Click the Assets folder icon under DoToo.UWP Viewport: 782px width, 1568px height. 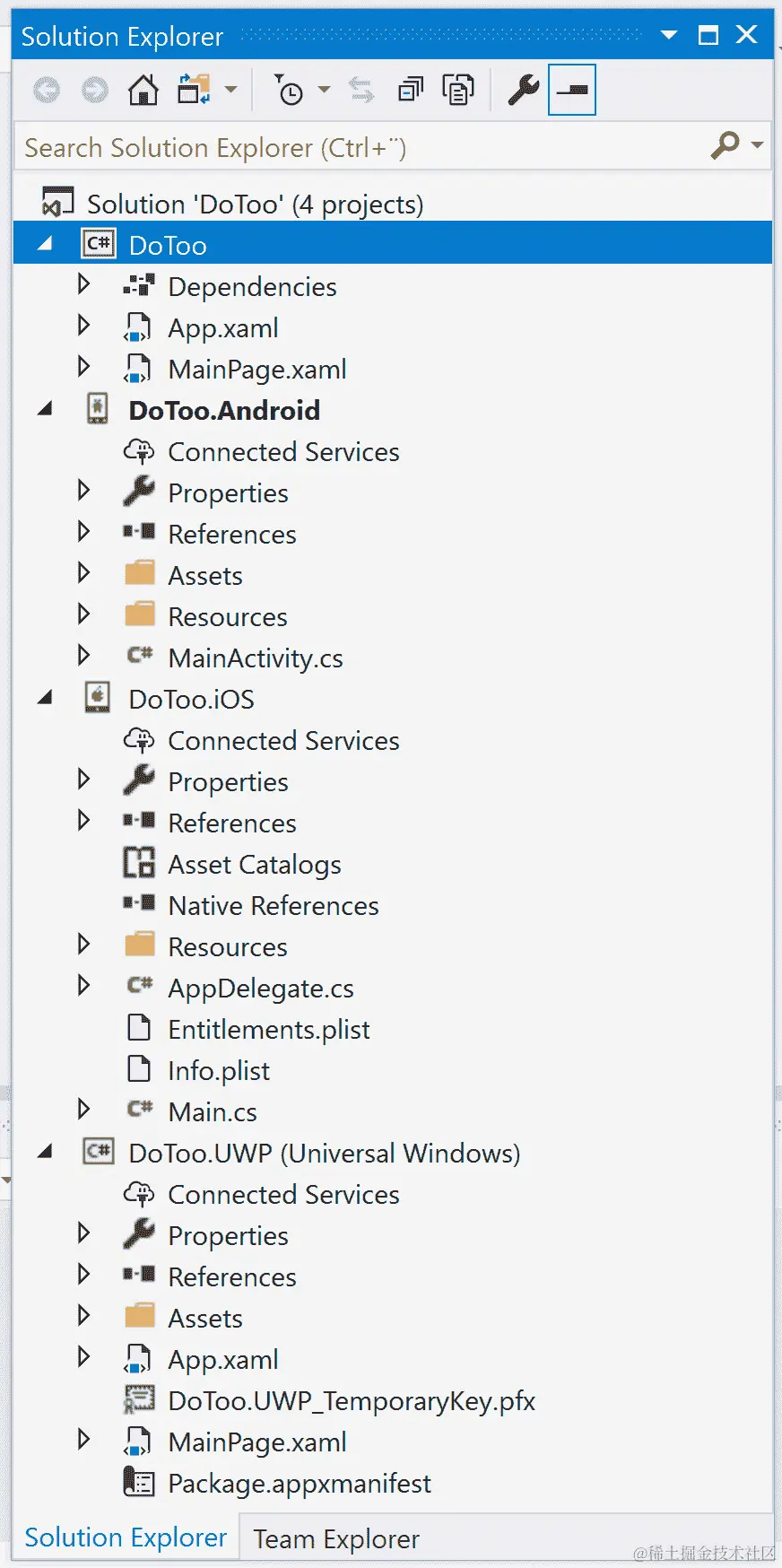(140, 1317)
